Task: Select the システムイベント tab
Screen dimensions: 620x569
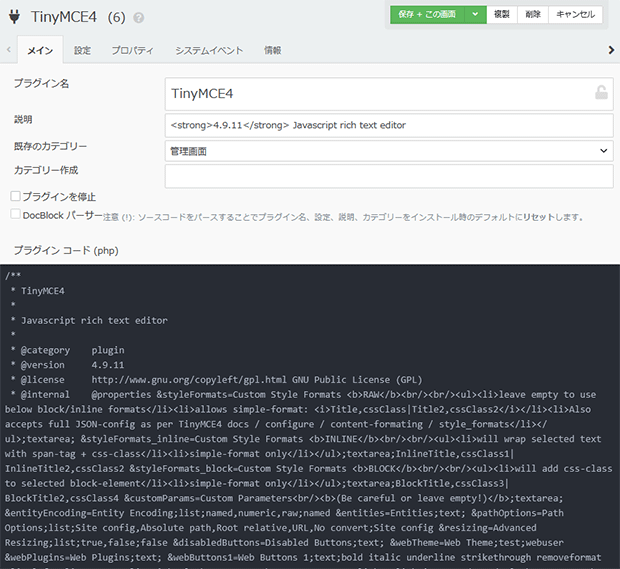Action: (x=208, y=50)
